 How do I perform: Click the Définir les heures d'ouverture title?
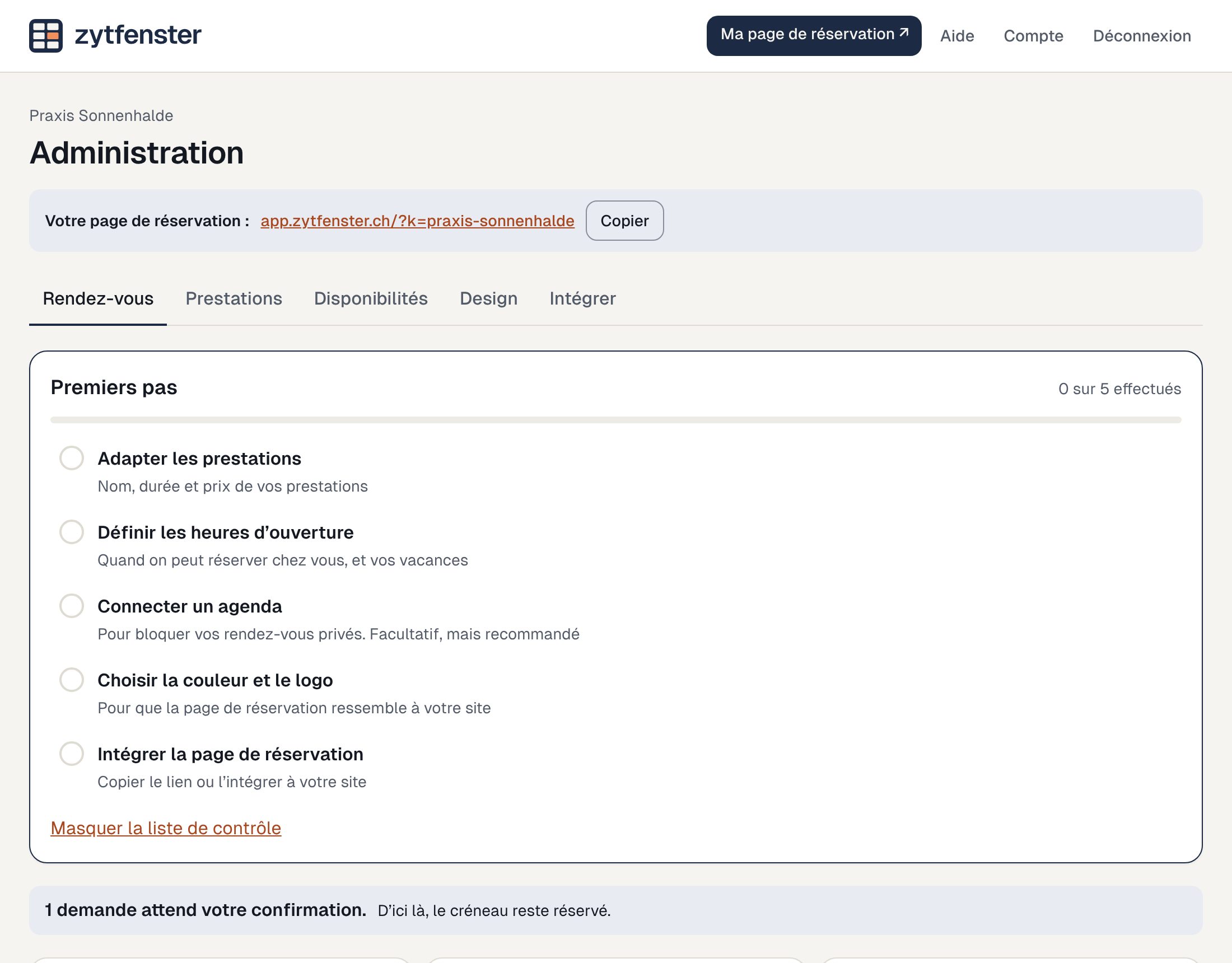226,532
